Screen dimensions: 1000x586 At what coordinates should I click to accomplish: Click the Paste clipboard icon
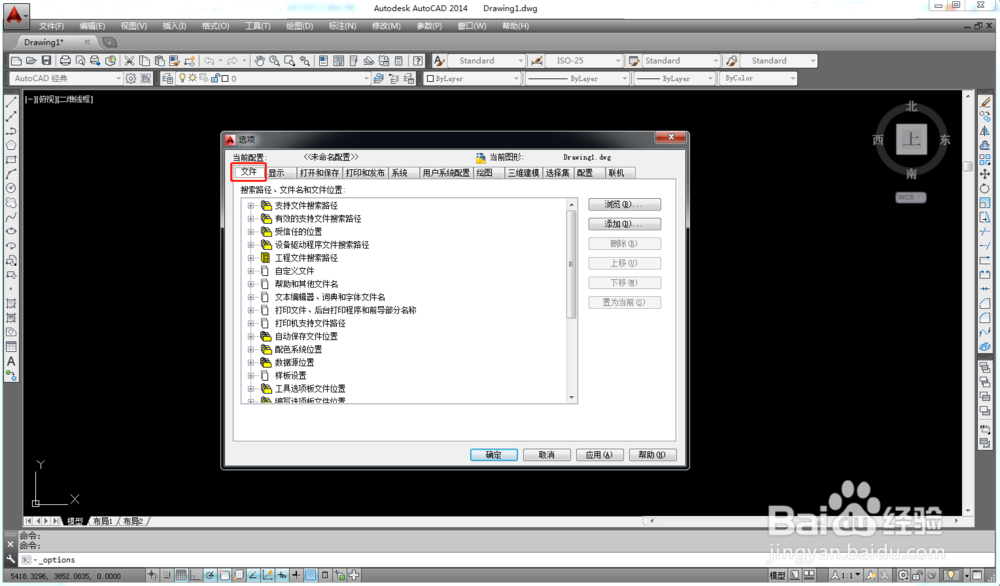click(x=159, y=61)
